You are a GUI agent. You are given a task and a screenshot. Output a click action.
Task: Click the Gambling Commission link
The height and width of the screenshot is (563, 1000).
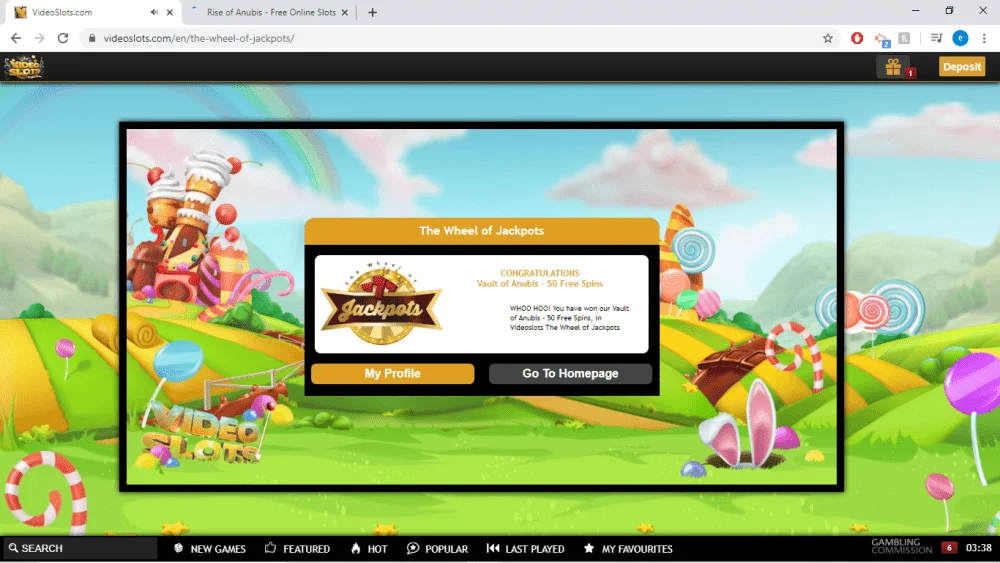pos(901,546)
